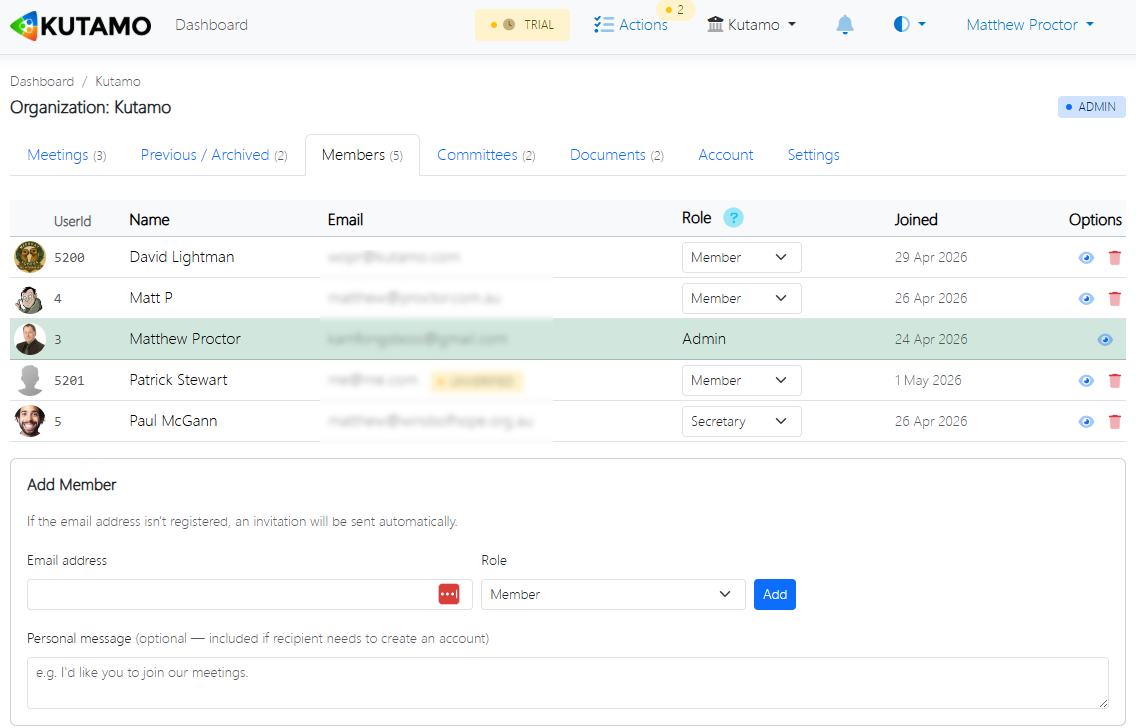Click Matt P's avatar
The height and width of the screenshot is (728, 1136).
(30, 298)
